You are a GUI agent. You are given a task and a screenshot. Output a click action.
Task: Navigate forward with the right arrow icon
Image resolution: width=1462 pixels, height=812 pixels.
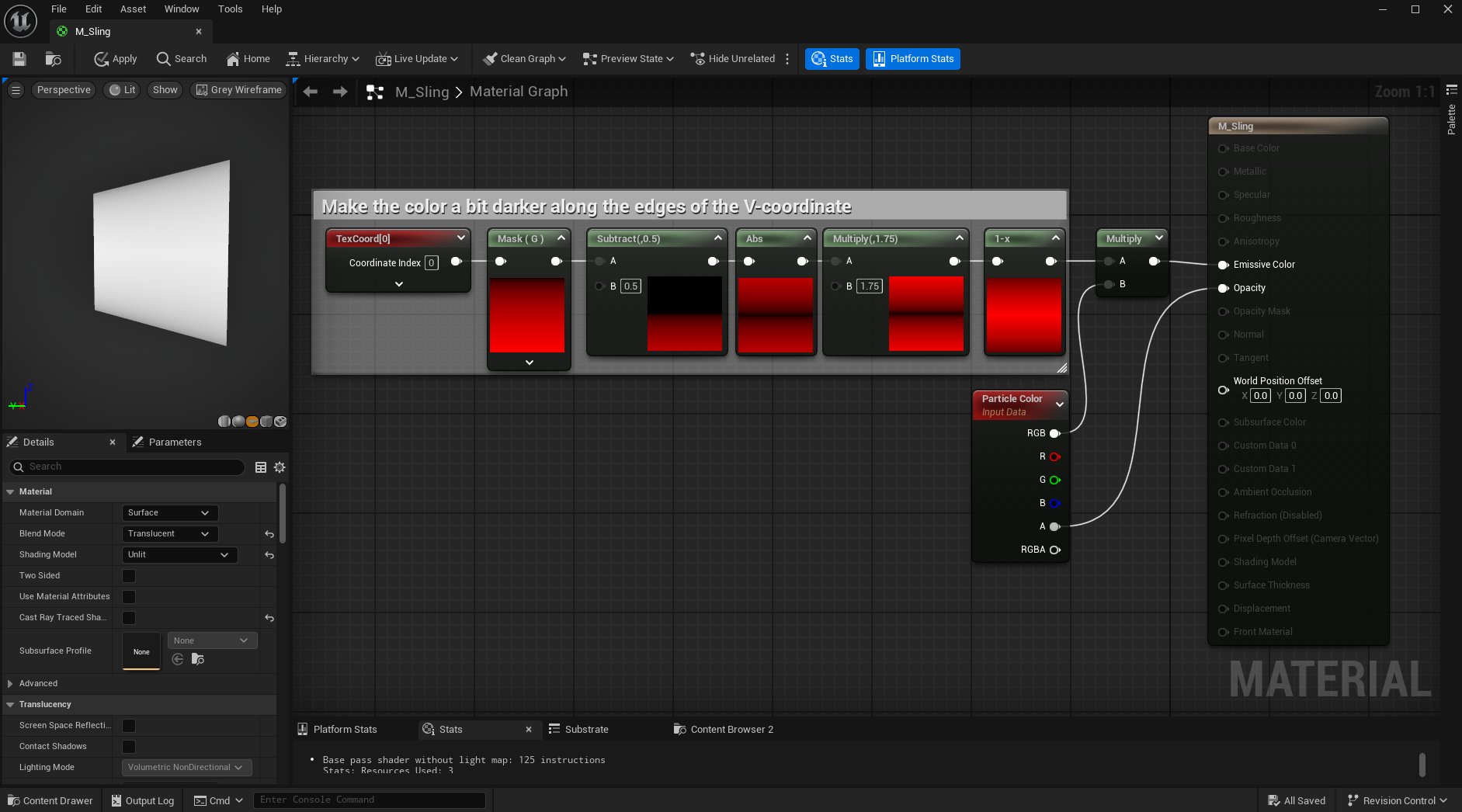coord(340,92)
